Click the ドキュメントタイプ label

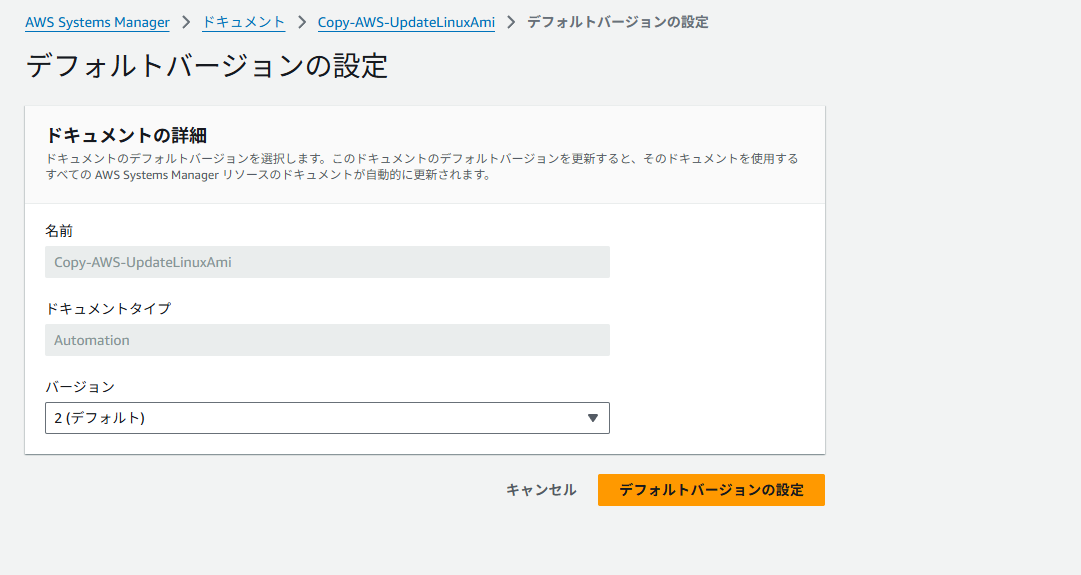pos(108,309)
